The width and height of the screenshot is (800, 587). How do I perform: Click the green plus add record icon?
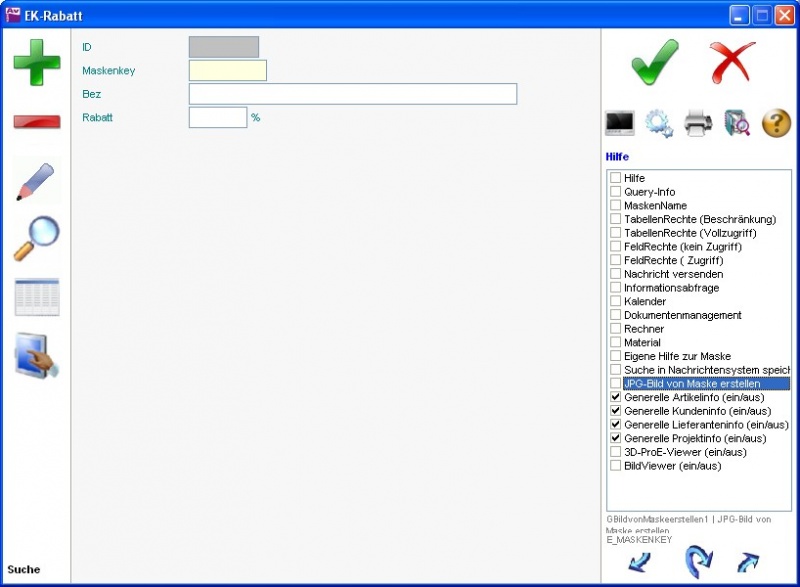(x=37, y=62)
